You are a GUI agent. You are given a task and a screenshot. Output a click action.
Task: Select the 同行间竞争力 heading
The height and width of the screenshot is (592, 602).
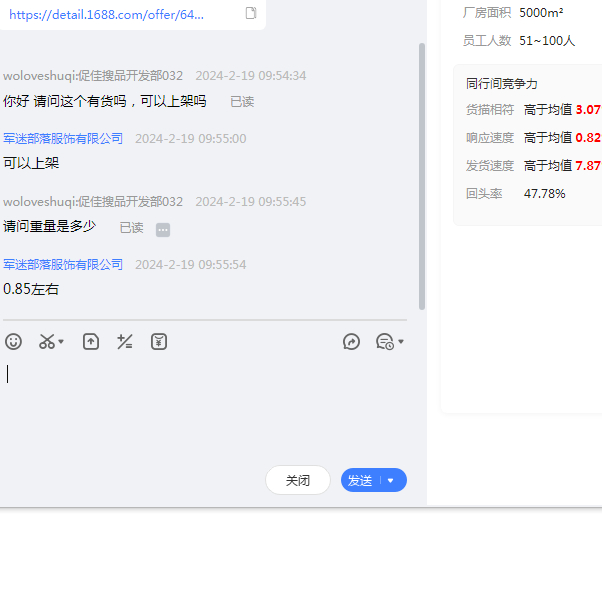tap(501, 84)
